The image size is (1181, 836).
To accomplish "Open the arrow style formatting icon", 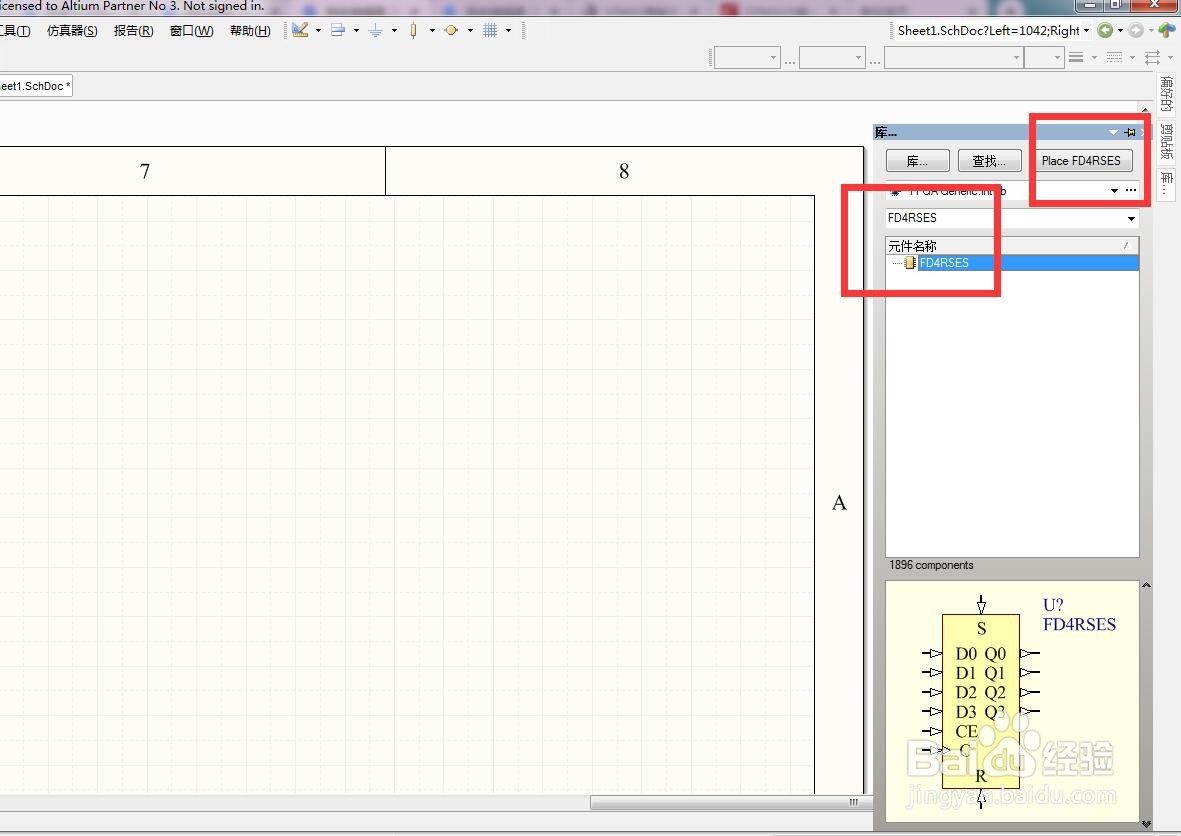I will pyautogui.click(x=1152, y=57).
